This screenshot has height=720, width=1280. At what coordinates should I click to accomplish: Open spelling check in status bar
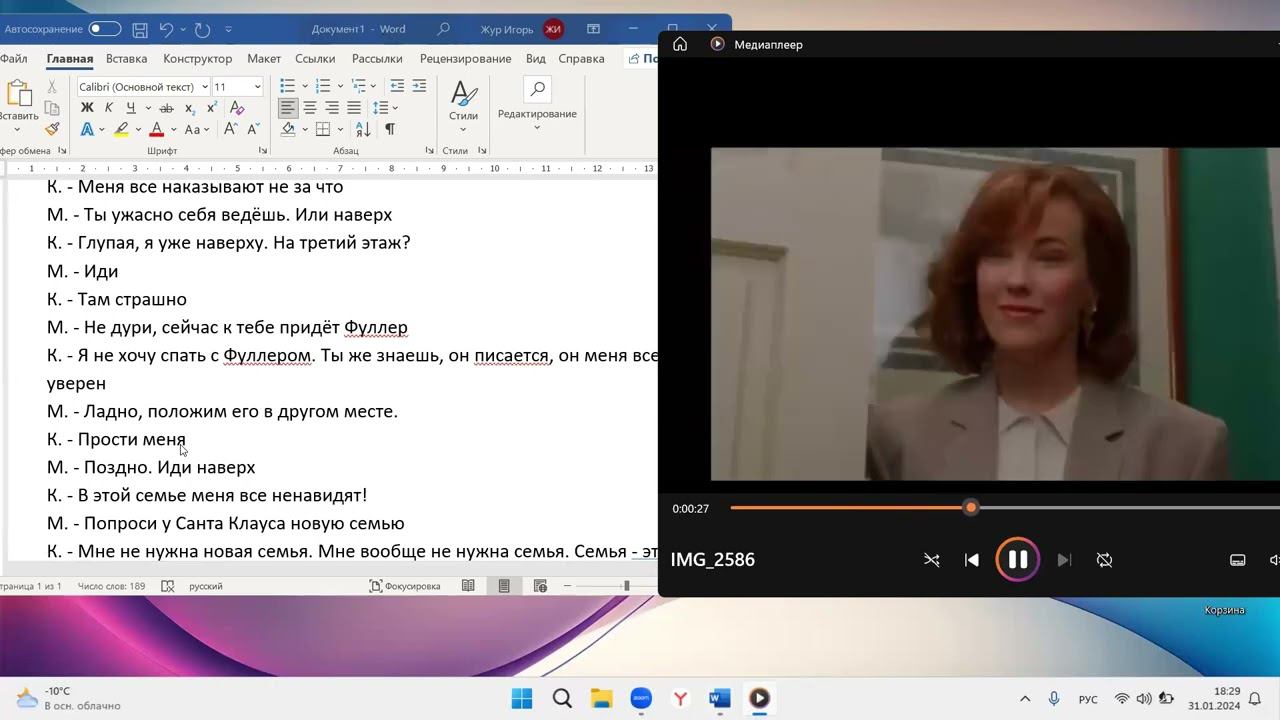coord(168,586)
